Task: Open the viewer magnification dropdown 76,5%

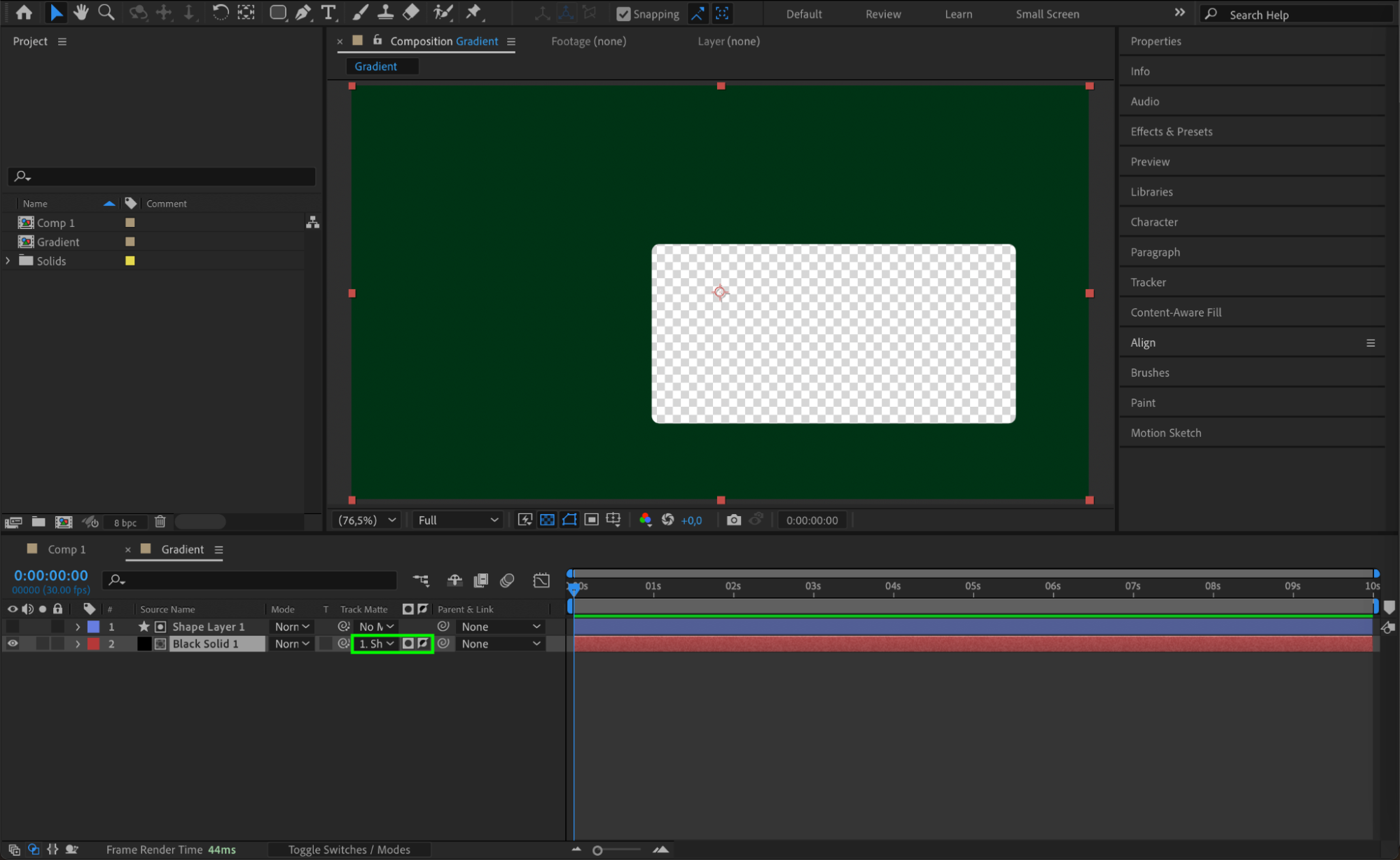Action: tap(367, 520)
